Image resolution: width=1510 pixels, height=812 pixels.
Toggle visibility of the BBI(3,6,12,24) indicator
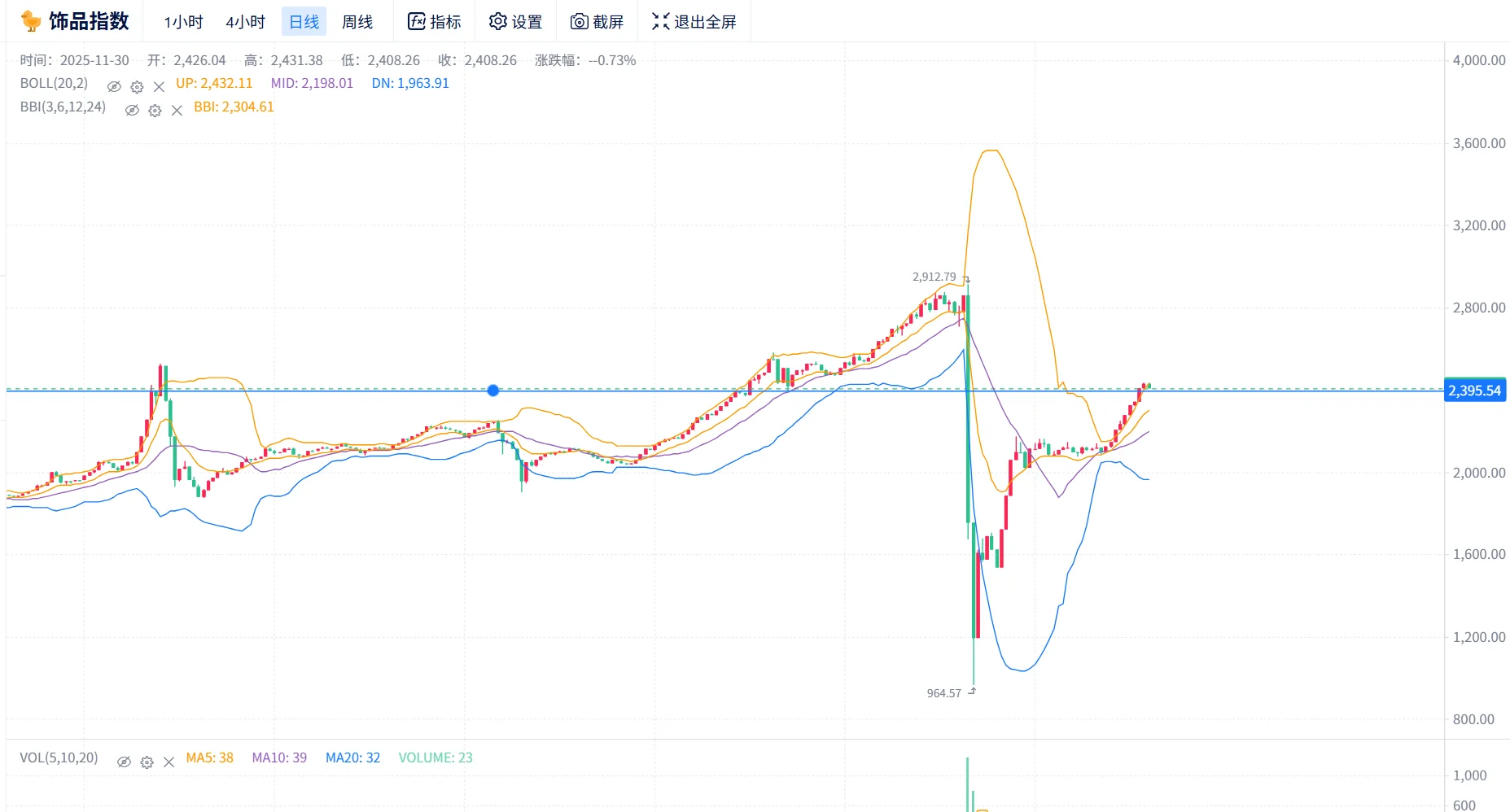[132, 110]
